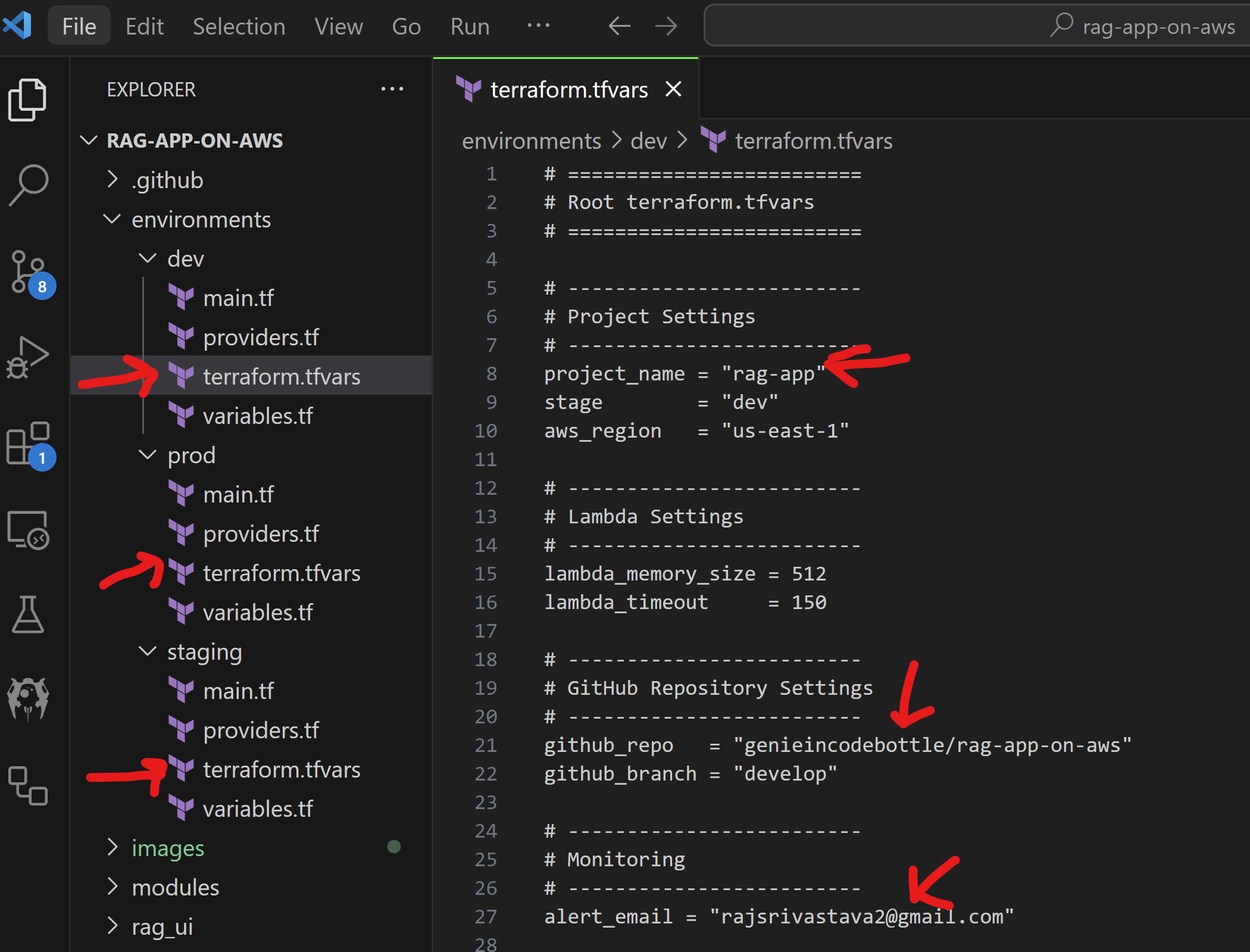Image resolution: width=1250 pixels, height=952 pixels.
Task: Open Run and Debug view
Action: click(x=27, y=357)
